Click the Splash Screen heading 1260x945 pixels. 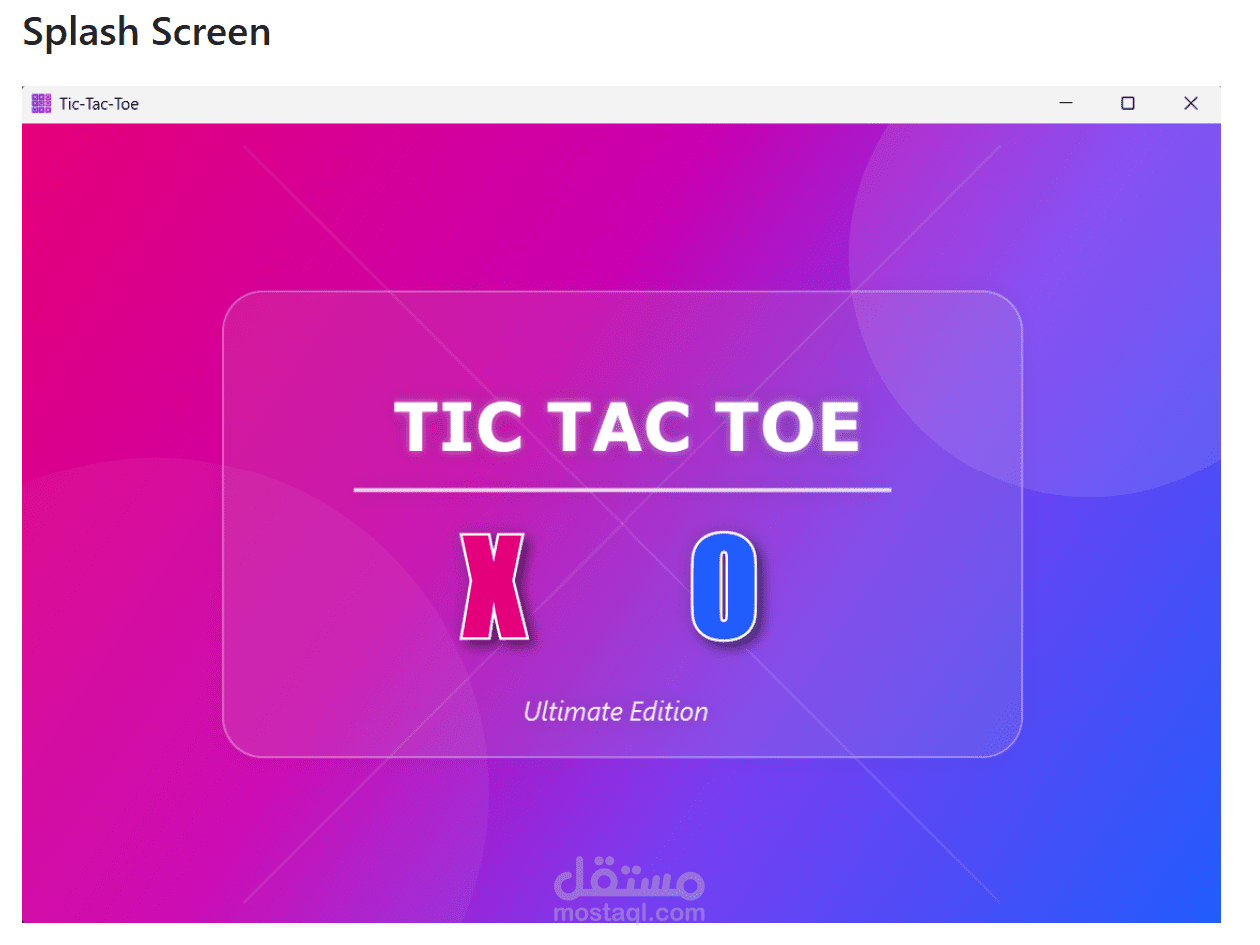(x=147, y=32)
